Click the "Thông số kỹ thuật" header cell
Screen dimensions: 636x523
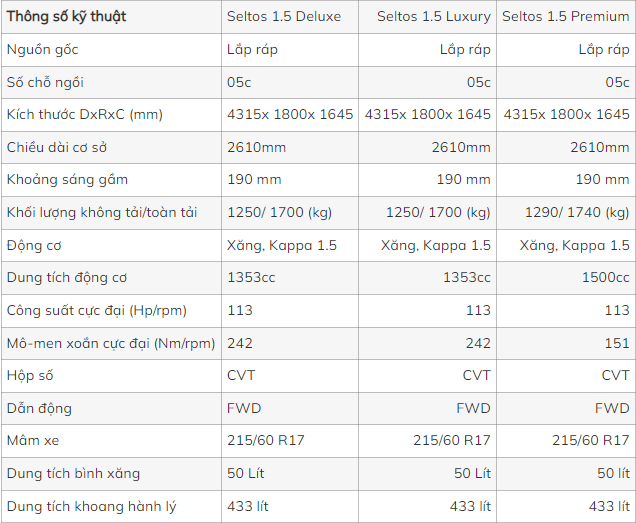click(x=67, y=17)
